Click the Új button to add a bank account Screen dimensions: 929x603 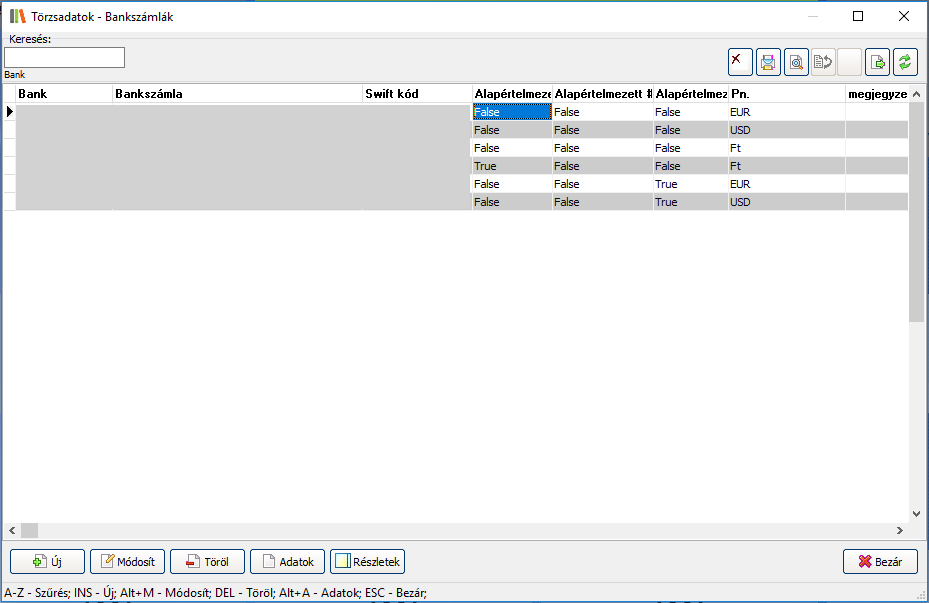47,562
